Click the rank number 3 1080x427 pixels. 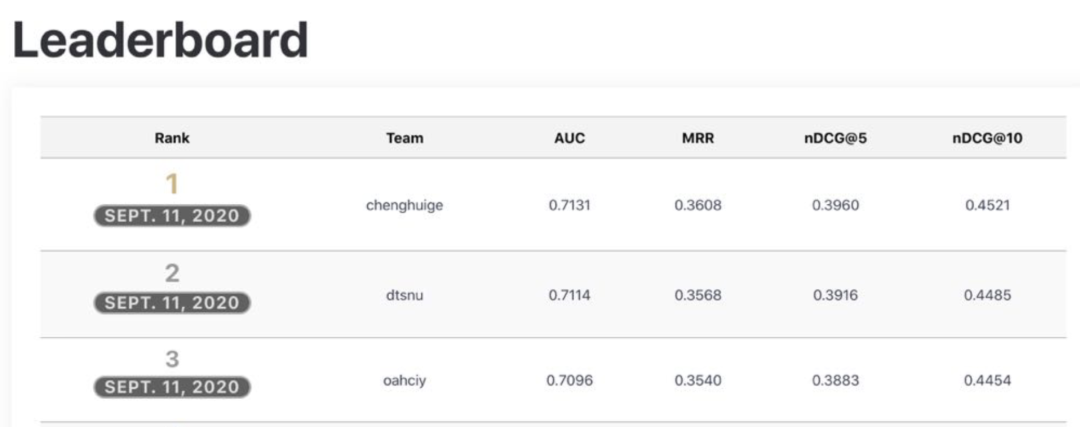point(172,359)
